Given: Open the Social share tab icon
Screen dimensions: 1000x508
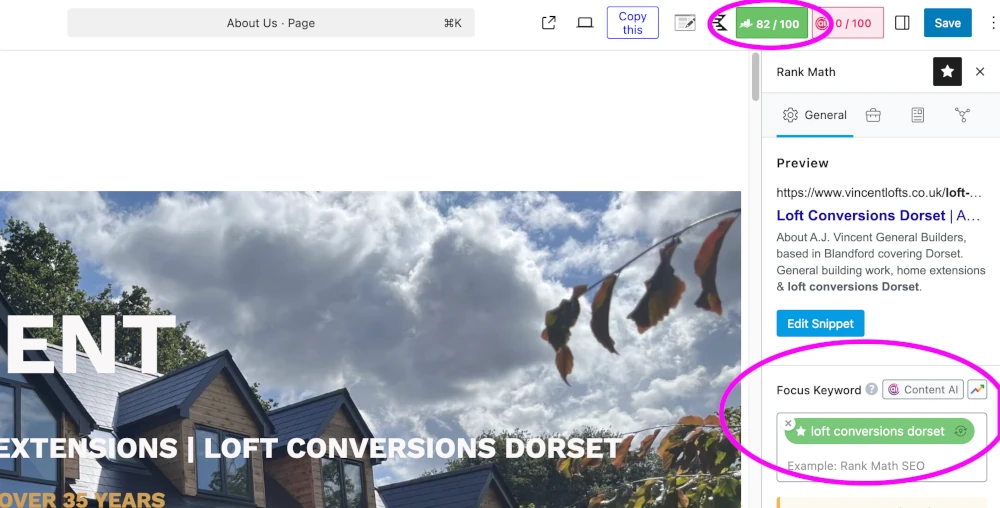Looking at the screenshot, I should click(x=962, y=115).
